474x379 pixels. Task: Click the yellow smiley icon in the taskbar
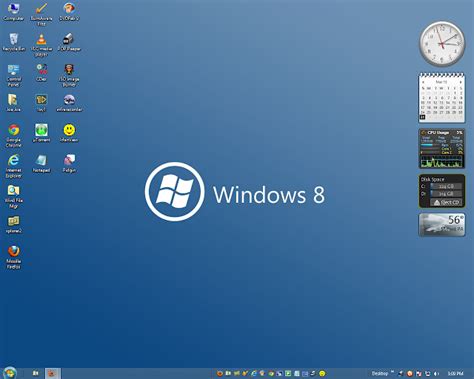(x=322, y=374)
